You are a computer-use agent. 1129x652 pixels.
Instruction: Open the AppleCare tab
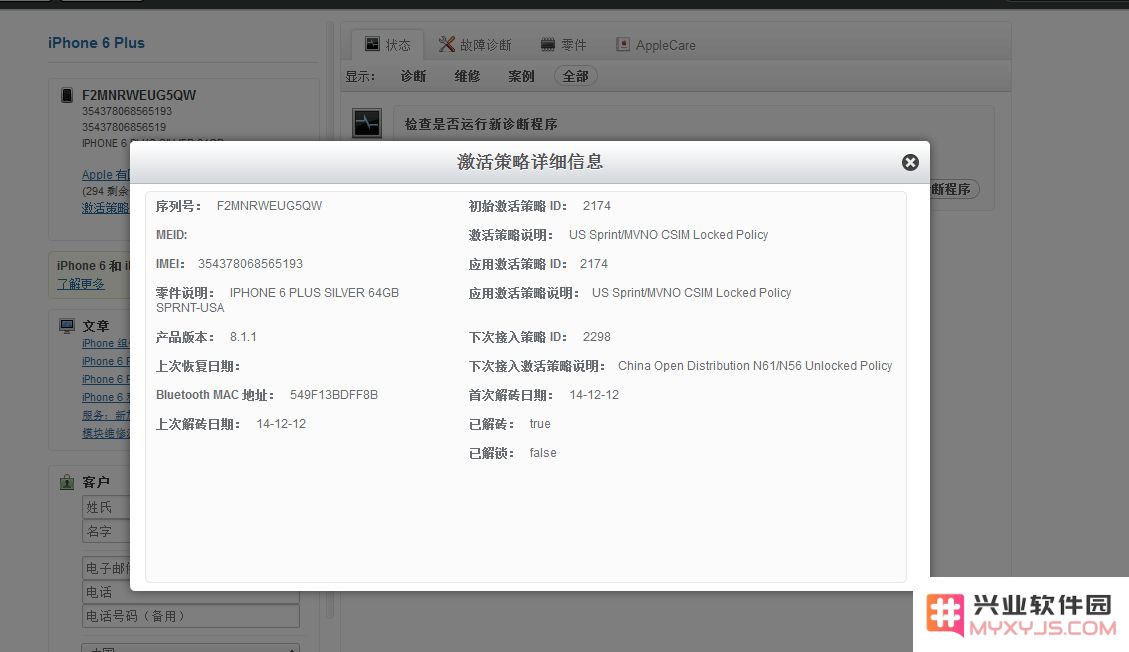coord(655,45)
